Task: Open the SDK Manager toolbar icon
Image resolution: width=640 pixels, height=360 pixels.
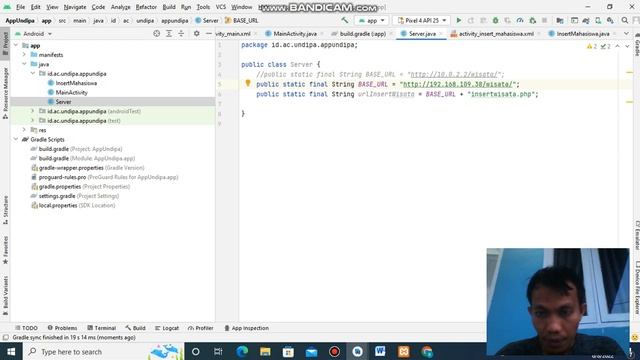Action: [x=610, y=20]
